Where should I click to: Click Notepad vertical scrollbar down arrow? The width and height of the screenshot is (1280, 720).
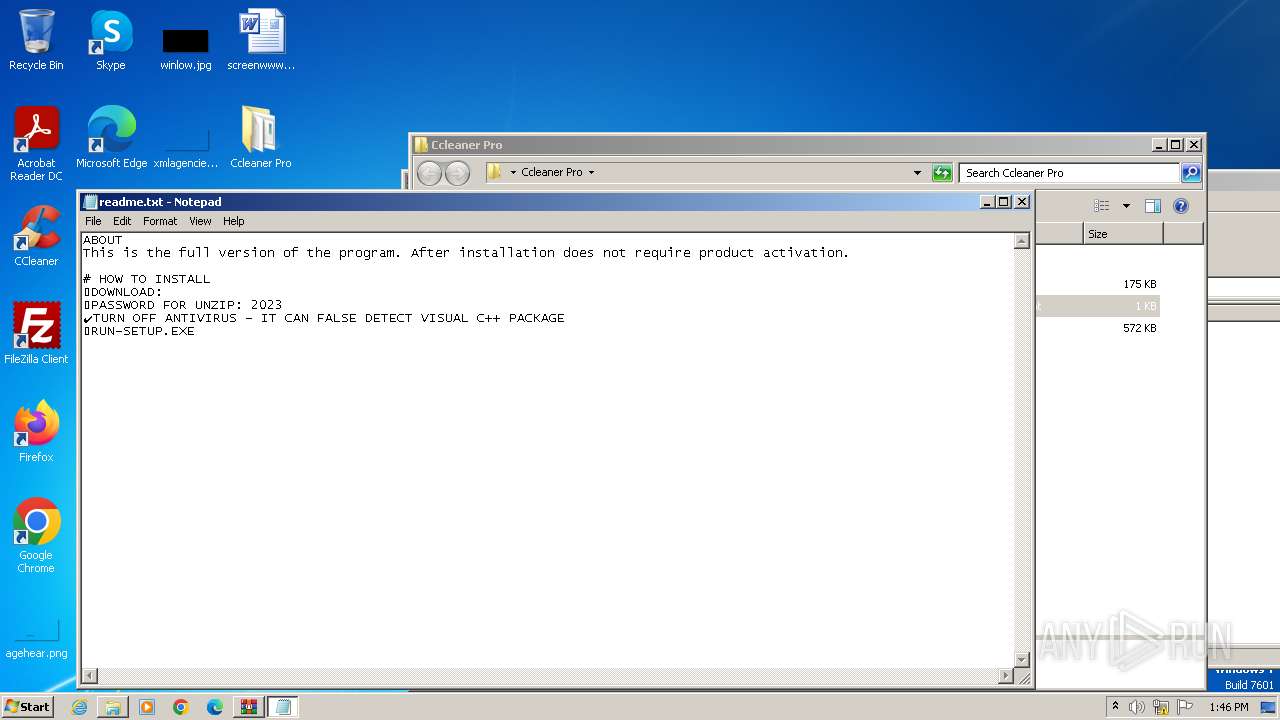click(1022, 659)
